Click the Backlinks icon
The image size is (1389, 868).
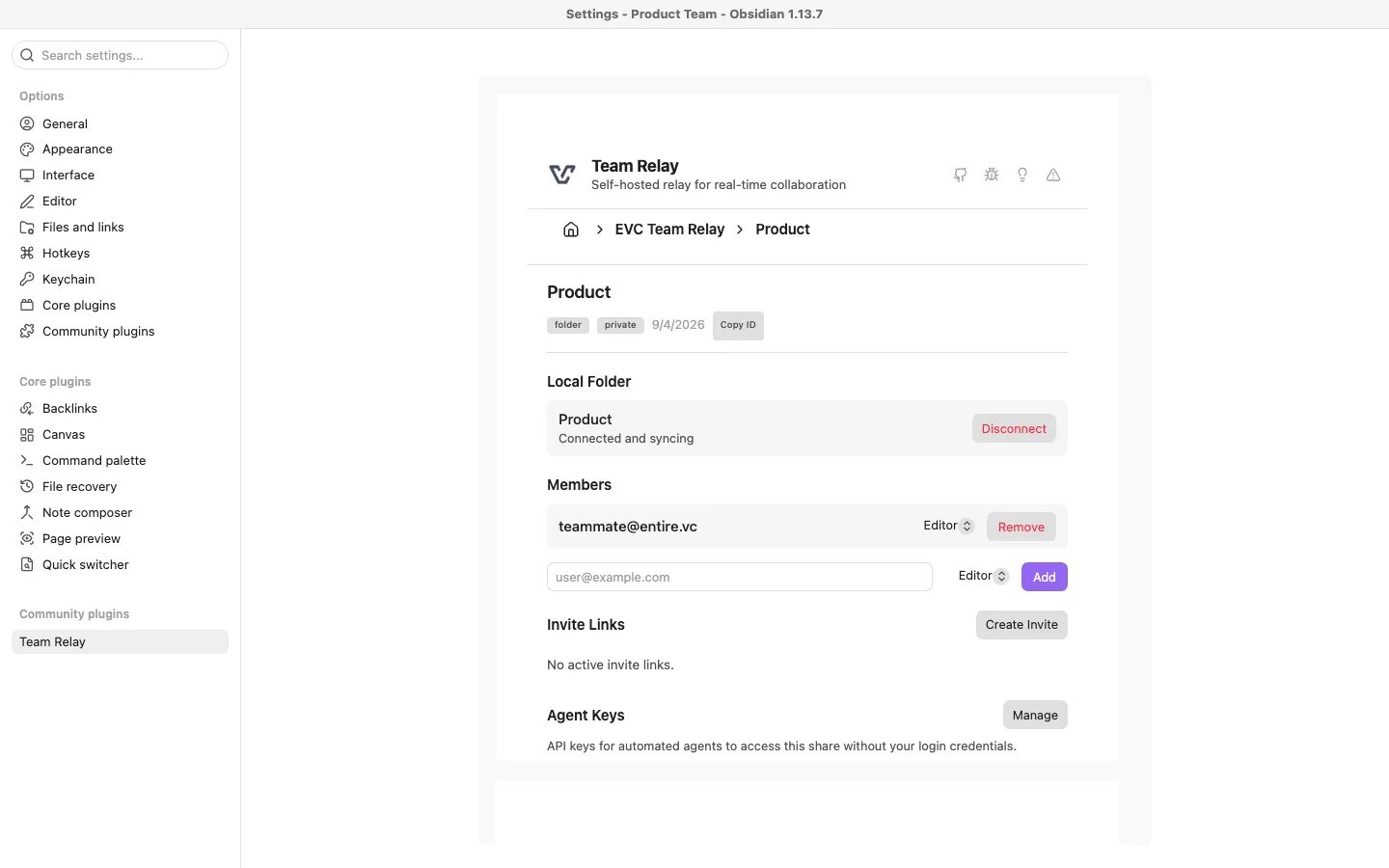click(x=27, y=409)
